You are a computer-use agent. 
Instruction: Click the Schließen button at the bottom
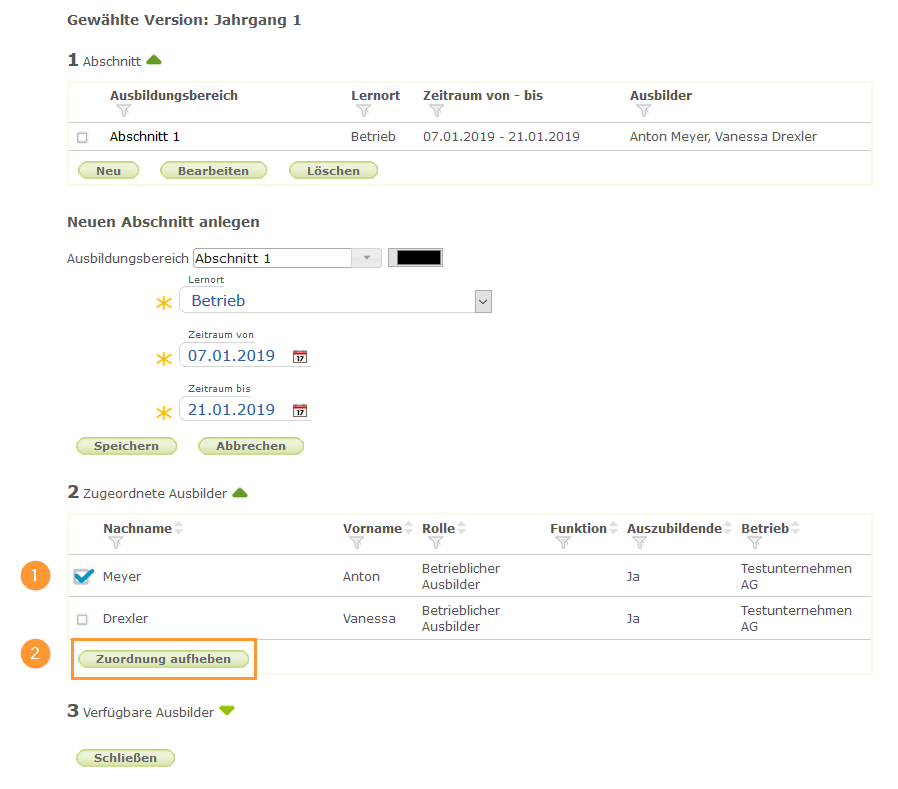[x=125, y=757]
